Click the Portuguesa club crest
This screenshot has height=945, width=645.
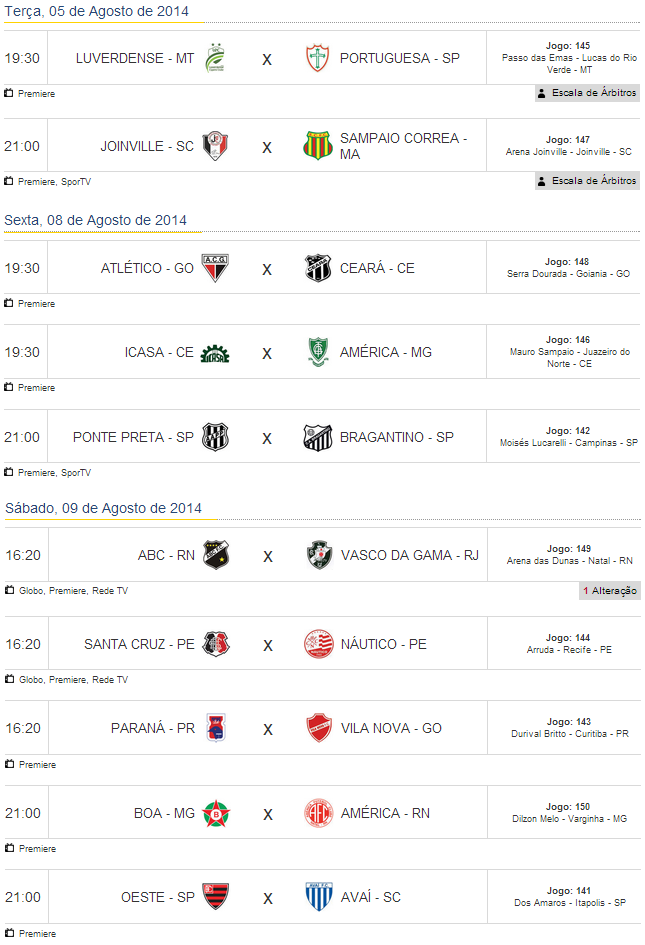tap(317, 58)
